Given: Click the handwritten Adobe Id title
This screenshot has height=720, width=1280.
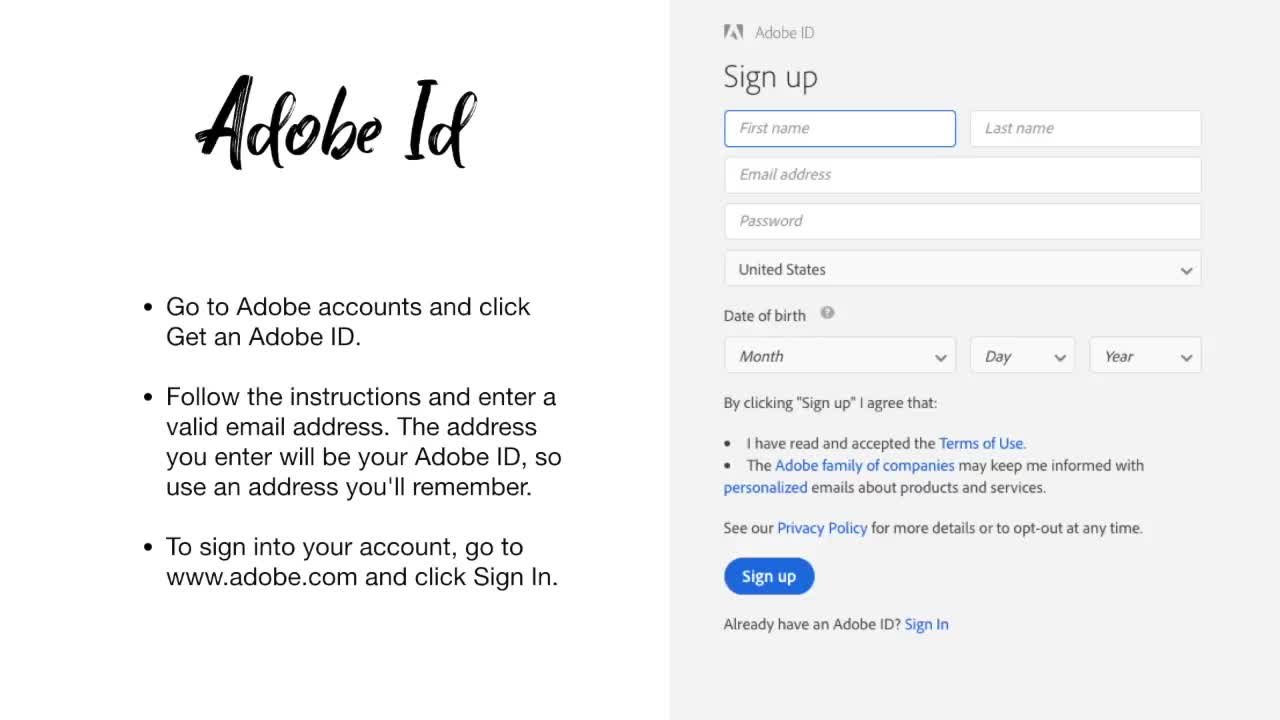Looking at the screenshot, I should [336, 125].
